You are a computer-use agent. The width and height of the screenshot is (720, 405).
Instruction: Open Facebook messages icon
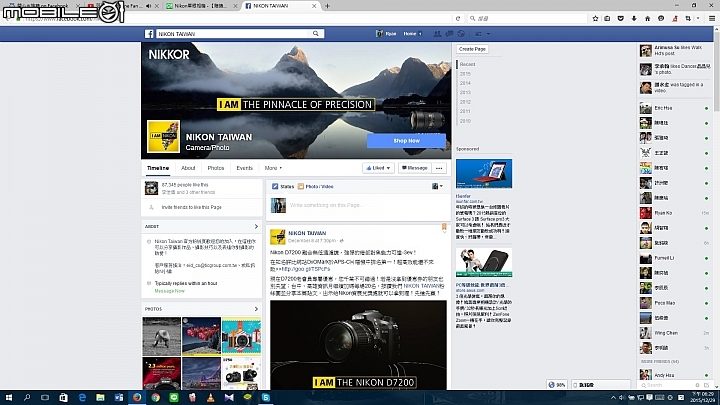tap(449, 34)
